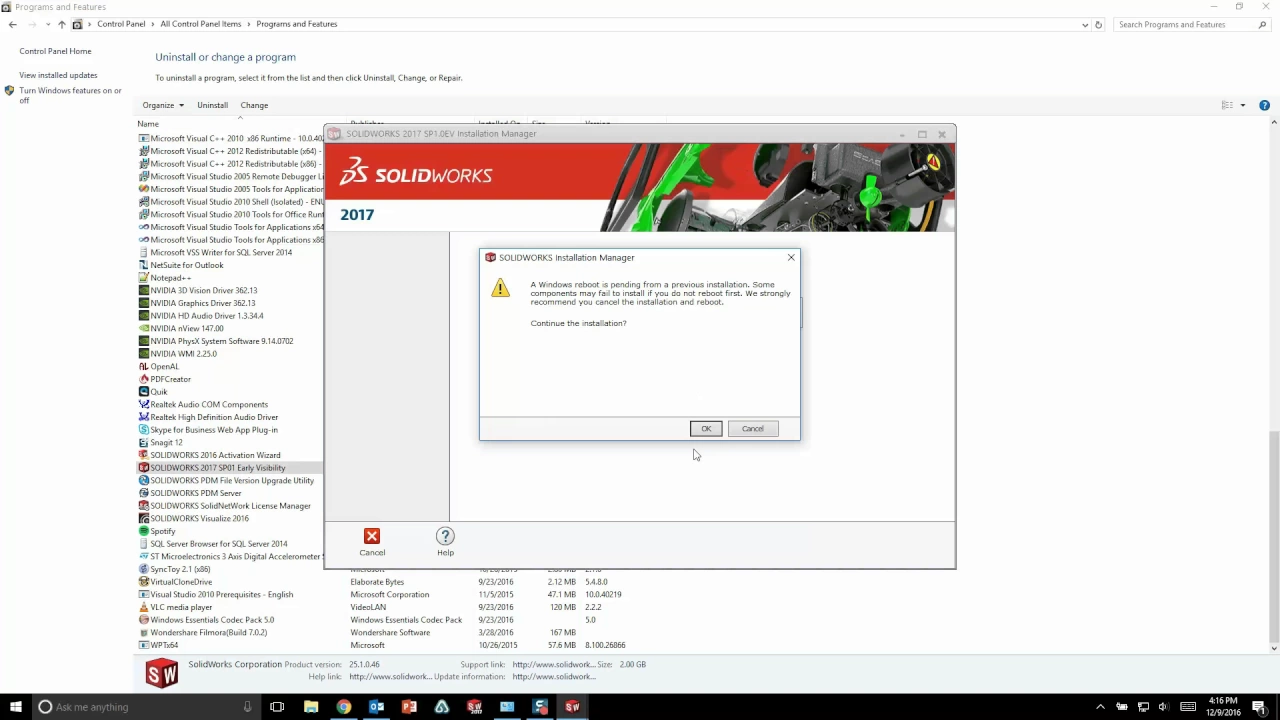Screen dimensions: 1280x720
Task: Open View installed updates link
Action: [58, 75]
